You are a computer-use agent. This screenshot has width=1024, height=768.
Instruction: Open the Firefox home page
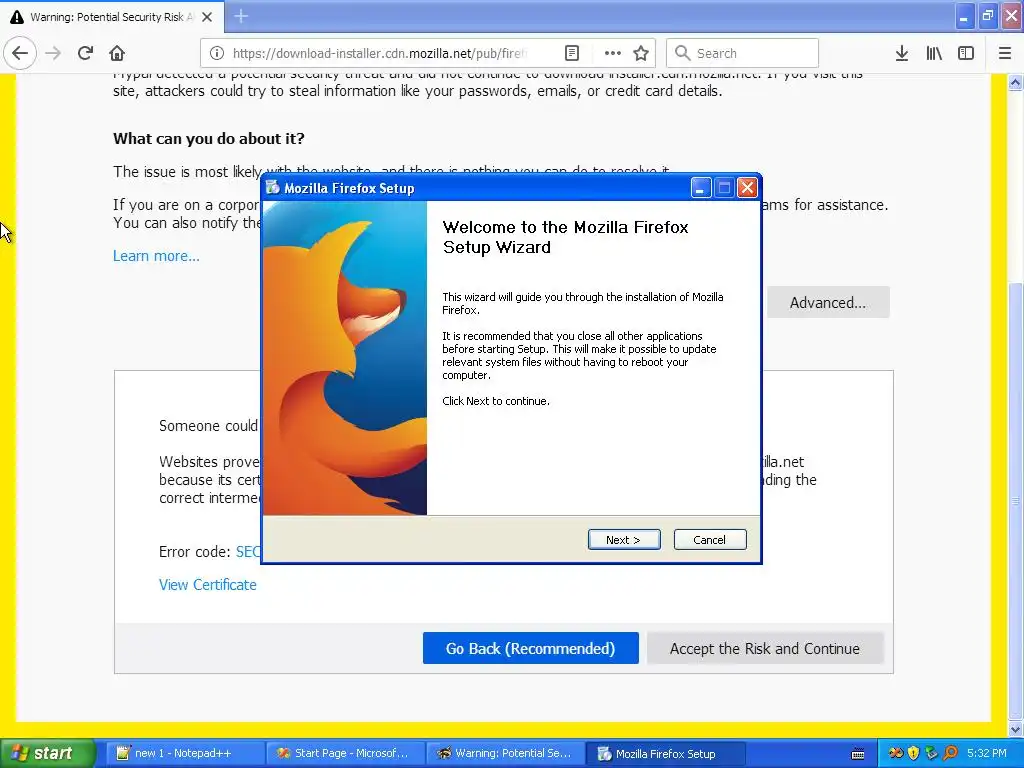click(x=117, y=53)
